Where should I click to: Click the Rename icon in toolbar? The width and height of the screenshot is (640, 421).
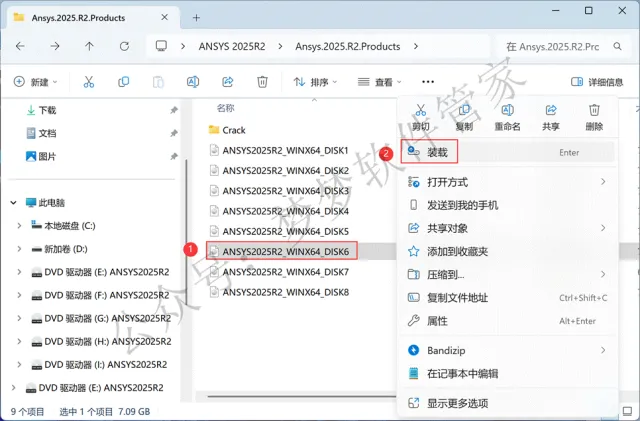(x=193, y=82)
